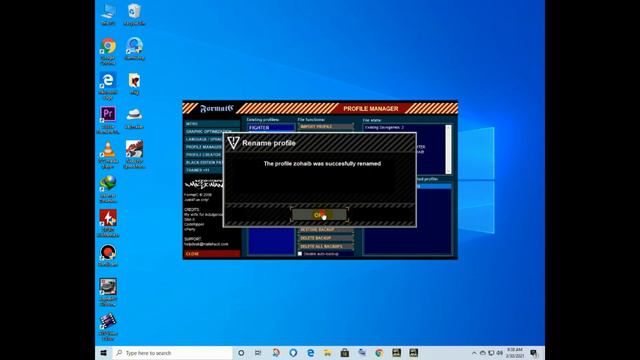Viewport: 640px width, 360px height.
Task: Open the notification center icon
Action: pyautogui.click(x=534, y=353)
